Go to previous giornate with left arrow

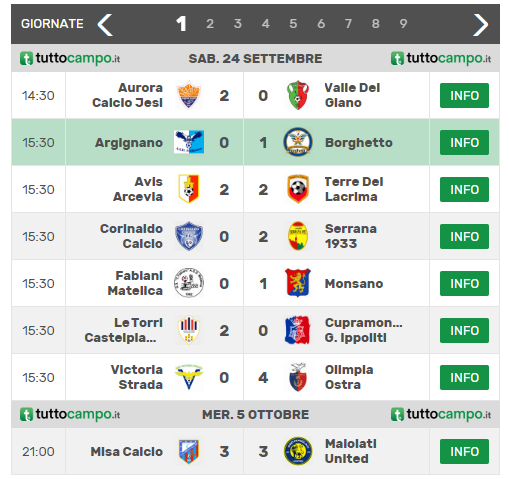tap(105, 25)
